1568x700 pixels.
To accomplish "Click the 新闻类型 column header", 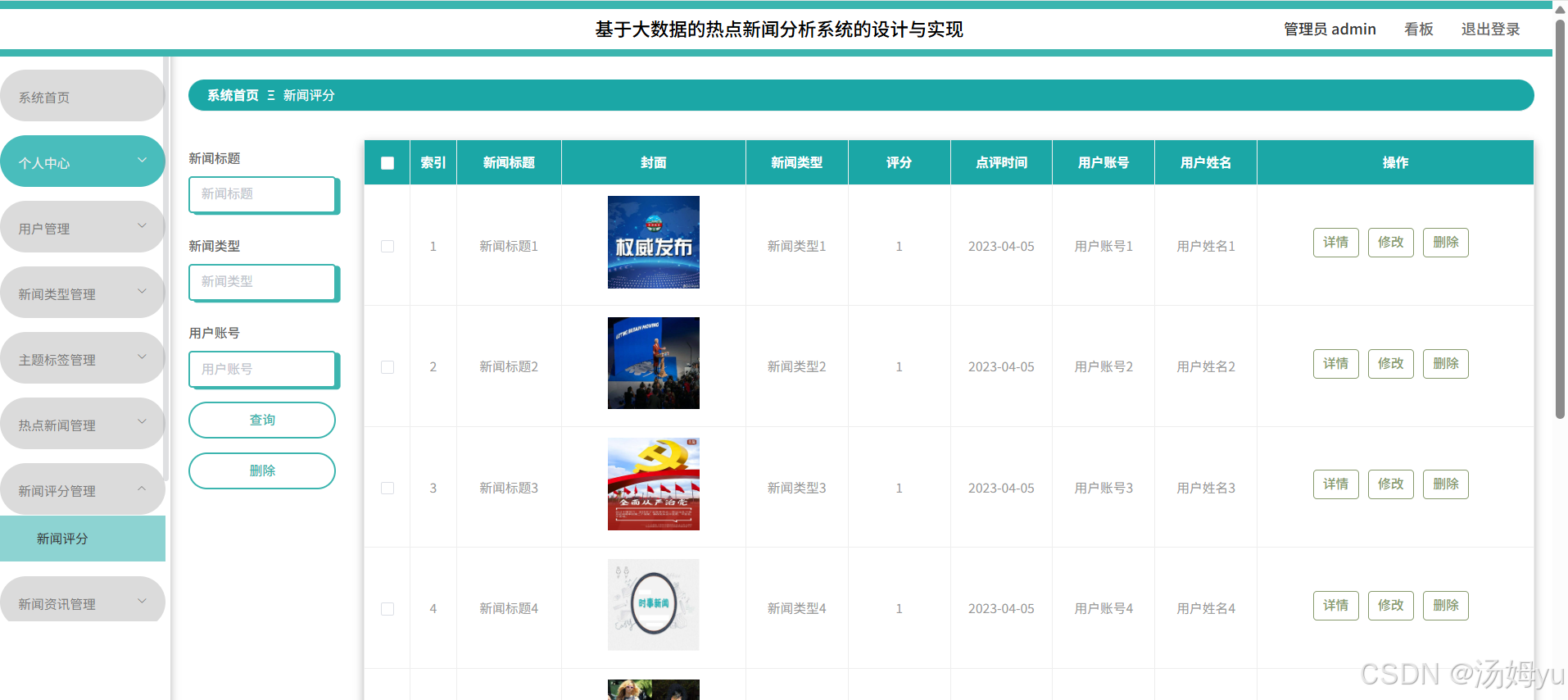I will (796, 162).
